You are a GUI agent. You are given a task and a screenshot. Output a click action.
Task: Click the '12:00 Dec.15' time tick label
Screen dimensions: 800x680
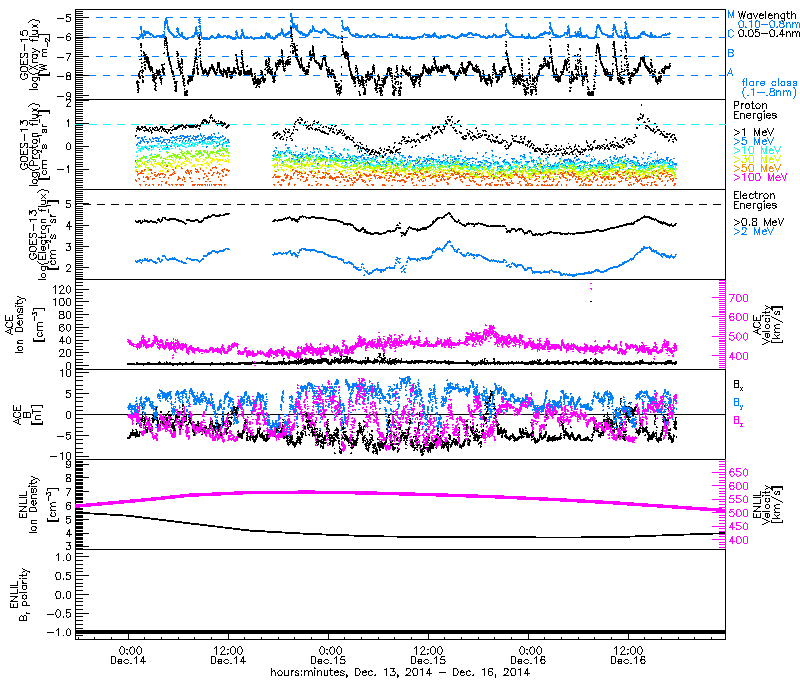pyautogui.click(x=428, y=656)
